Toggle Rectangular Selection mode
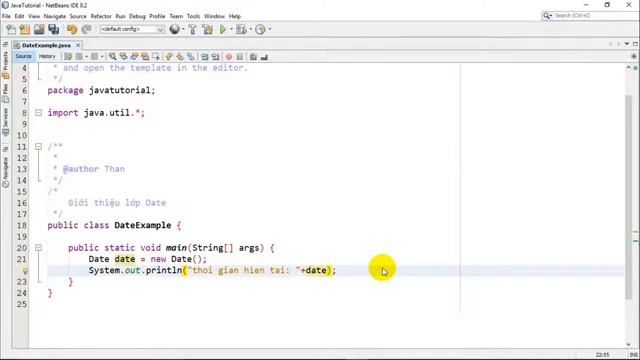This screenshot has width=640, height=360. [x=156, y=57]
